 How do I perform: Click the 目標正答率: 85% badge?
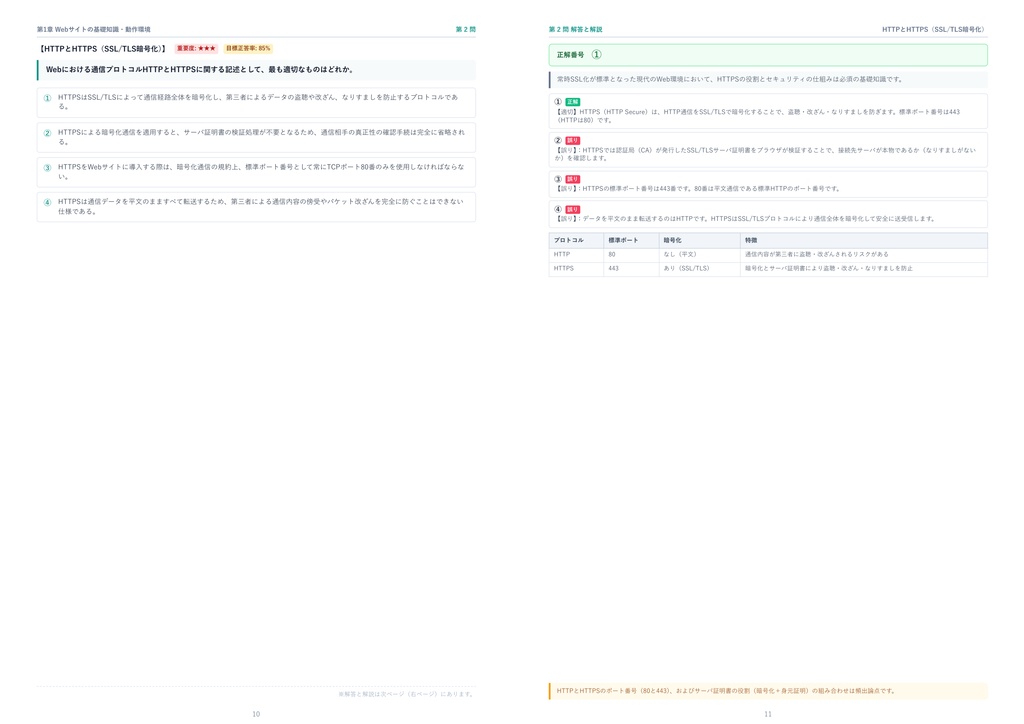pyautogui.click(x=248, y=48)
